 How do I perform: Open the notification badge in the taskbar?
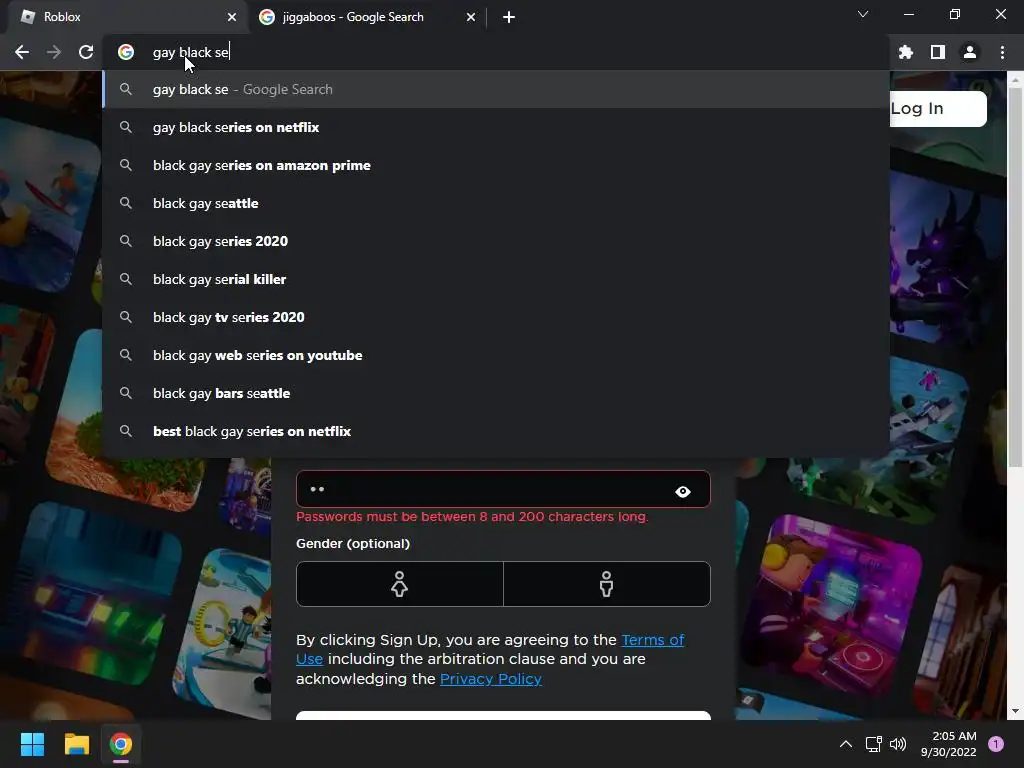996,744
